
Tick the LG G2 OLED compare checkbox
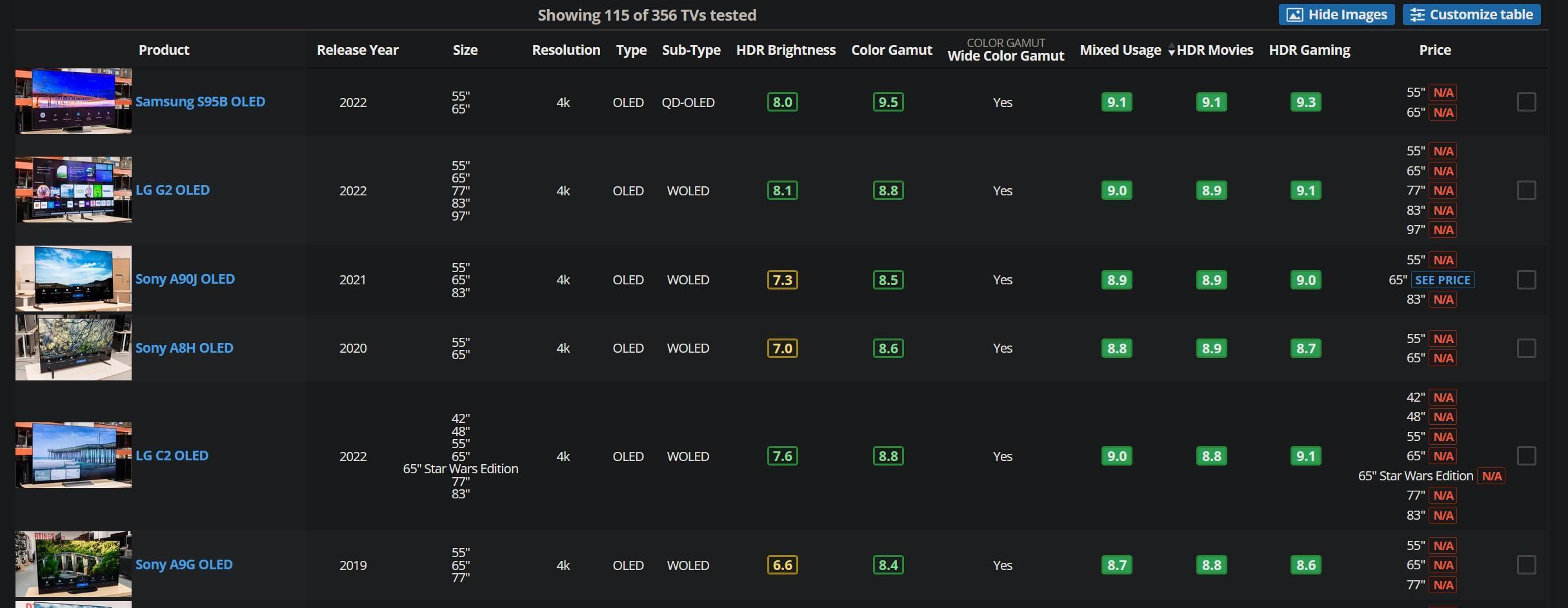[x=1526, y=190]
